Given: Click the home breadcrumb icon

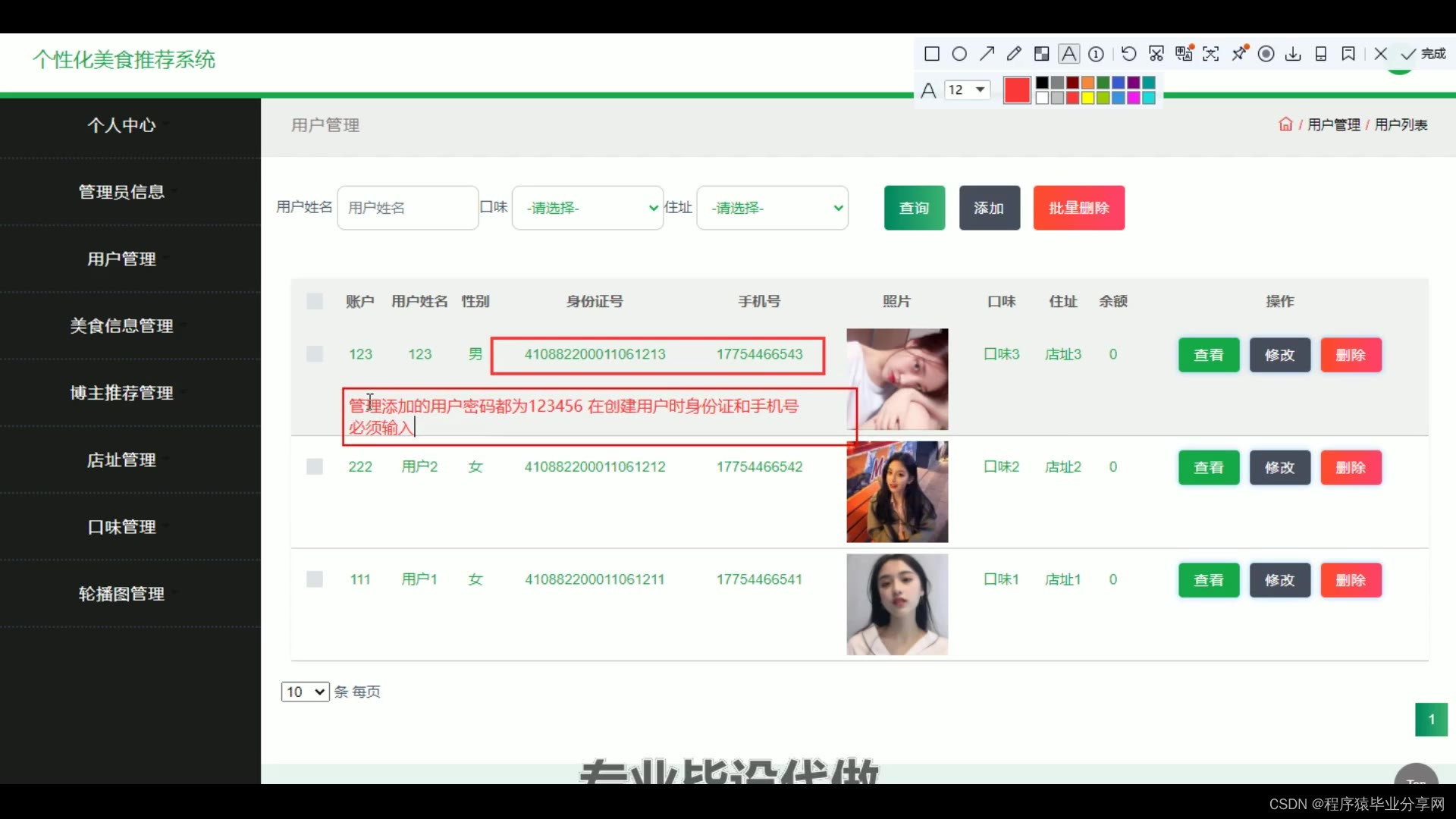Looking at the screenshot, I should point(1285,124).
